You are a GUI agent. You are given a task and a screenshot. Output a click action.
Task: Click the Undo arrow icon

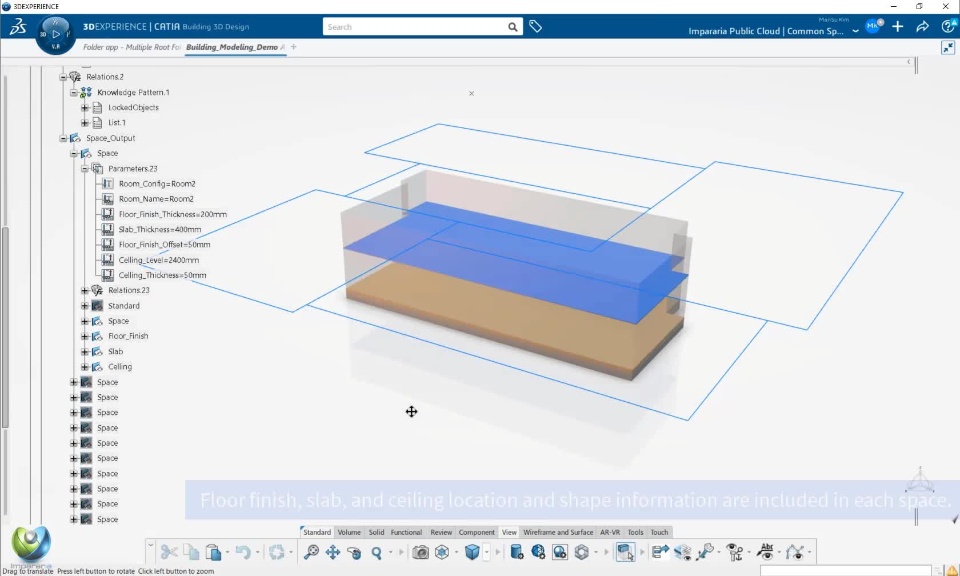coord(243,552)
